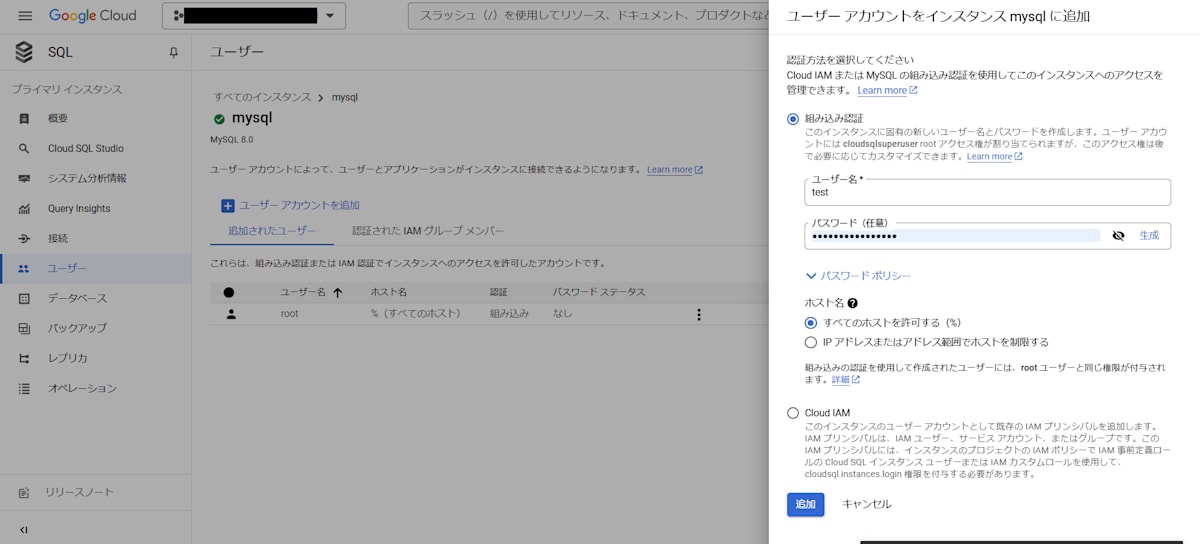Click ユーザー アカウントを追加 button

291,205
